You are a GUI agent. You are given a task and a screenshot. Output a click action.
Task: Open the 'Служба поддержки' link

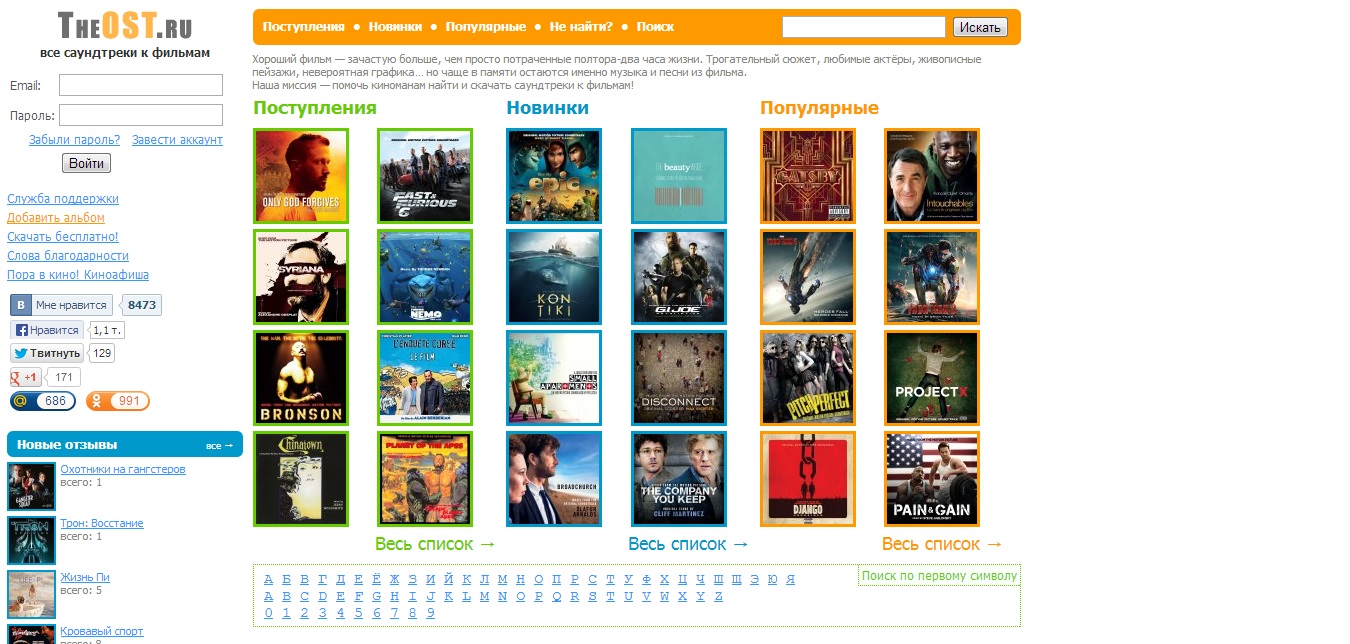coord(63,199)
